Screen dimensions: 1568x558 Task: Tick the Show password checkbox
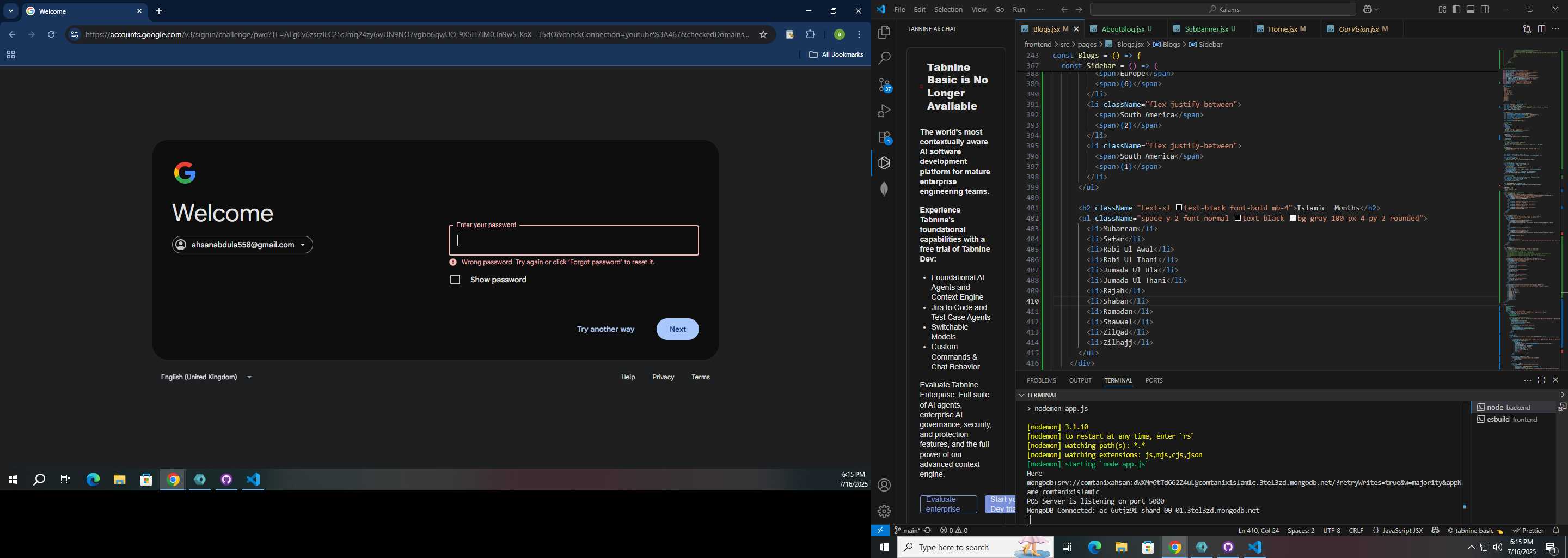tap(455, 280)
